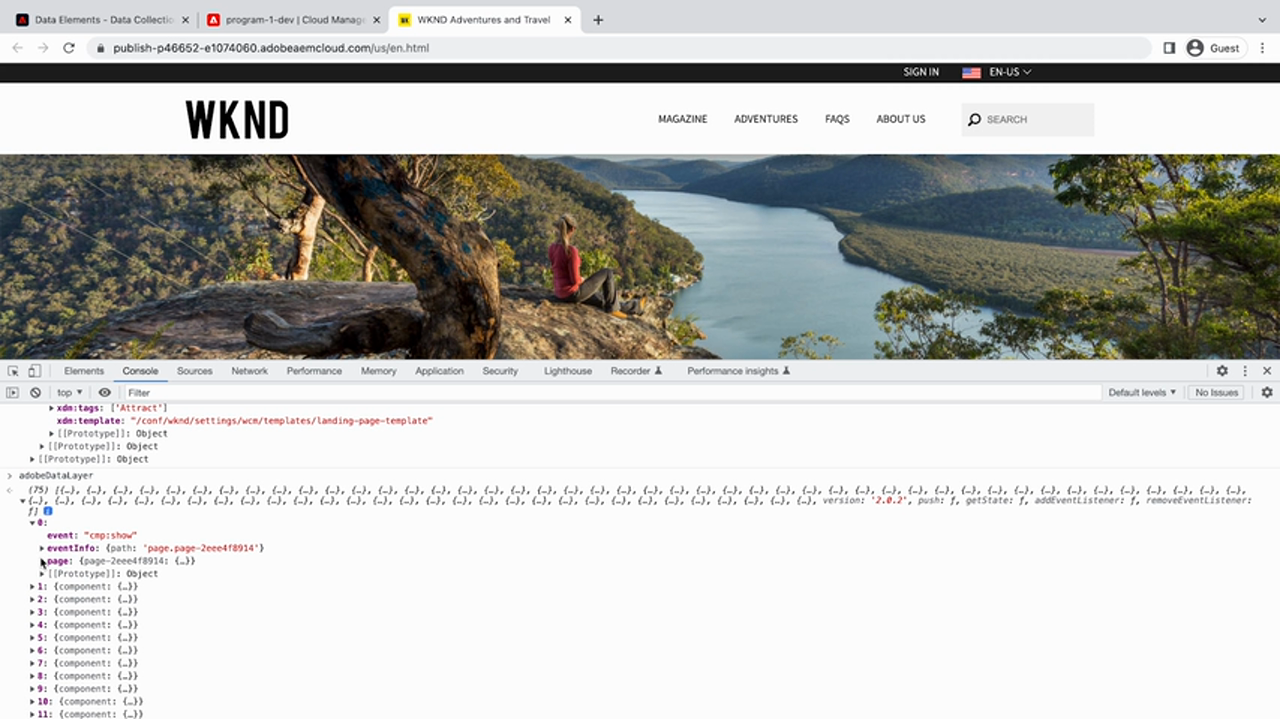Click the US flag icon
Screen dimensions: 1280x719
coord(971,72)
